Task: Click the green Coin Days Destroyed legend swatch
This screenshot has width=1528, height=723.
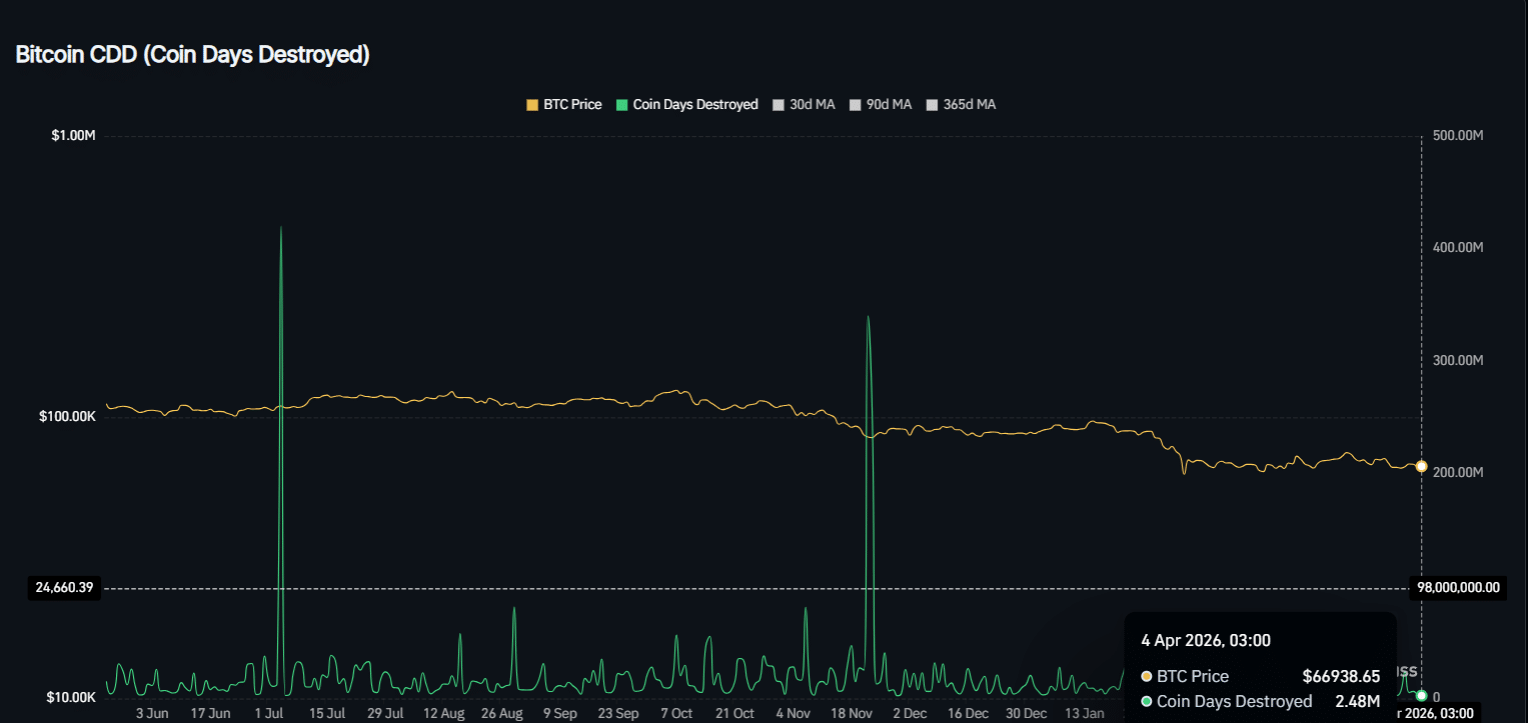Action: (x=622, y=104)
